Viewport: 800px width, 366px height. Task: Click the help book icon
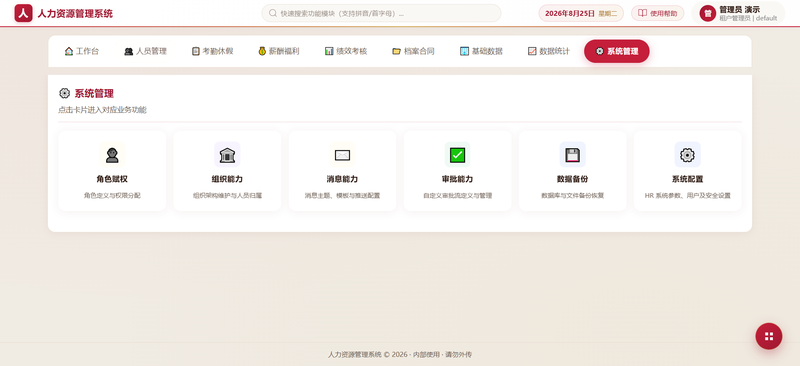tap(642, 13)
